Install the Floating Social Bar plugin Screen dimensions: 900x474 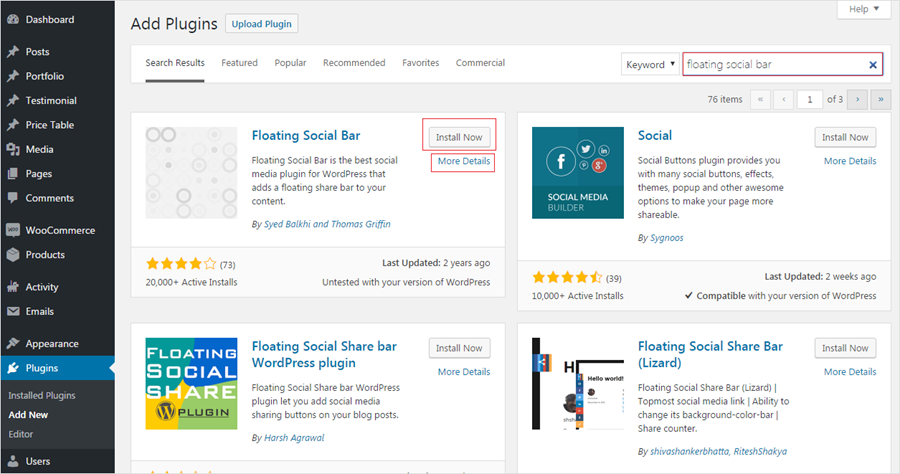pyautogui.click(x=459, y=137)
